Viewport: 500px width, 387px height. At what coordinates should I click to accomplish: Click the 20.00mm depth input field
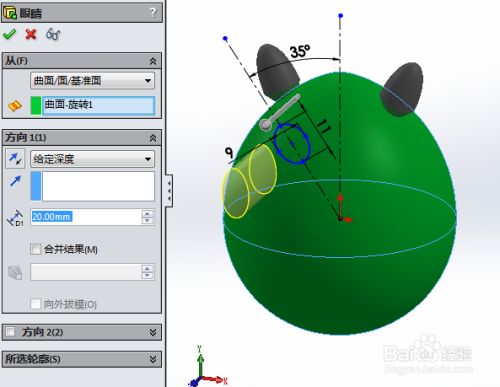pyautogui.click(x=86, y=217)
